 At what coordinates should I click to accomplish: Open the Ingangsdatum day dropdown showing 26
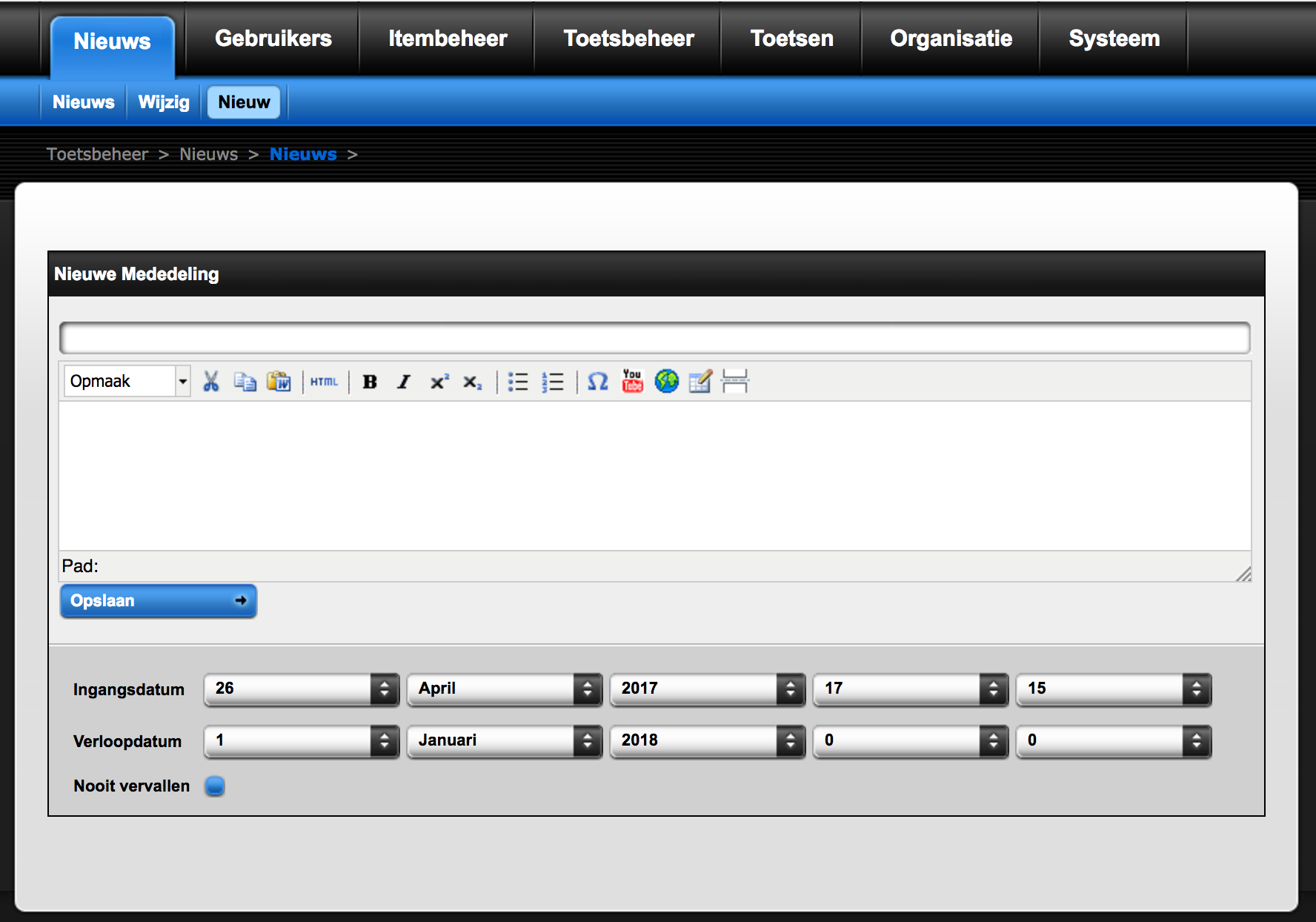coord(302,689)
